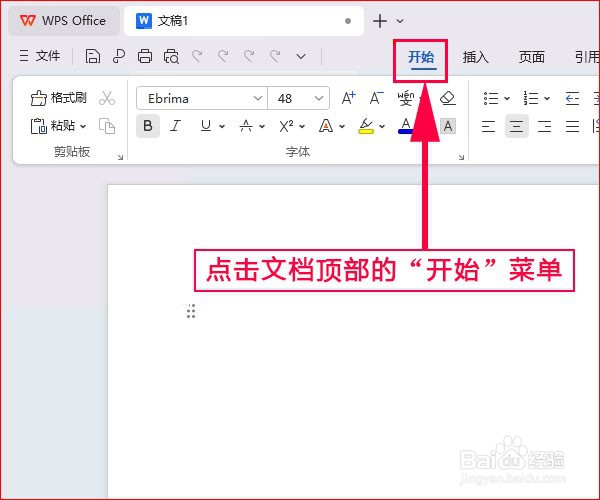Image resolution: width=600 pixels, height=500 pixels.
Task: Expand quick access toolbar customize arrow
Action: coord(301,57)
